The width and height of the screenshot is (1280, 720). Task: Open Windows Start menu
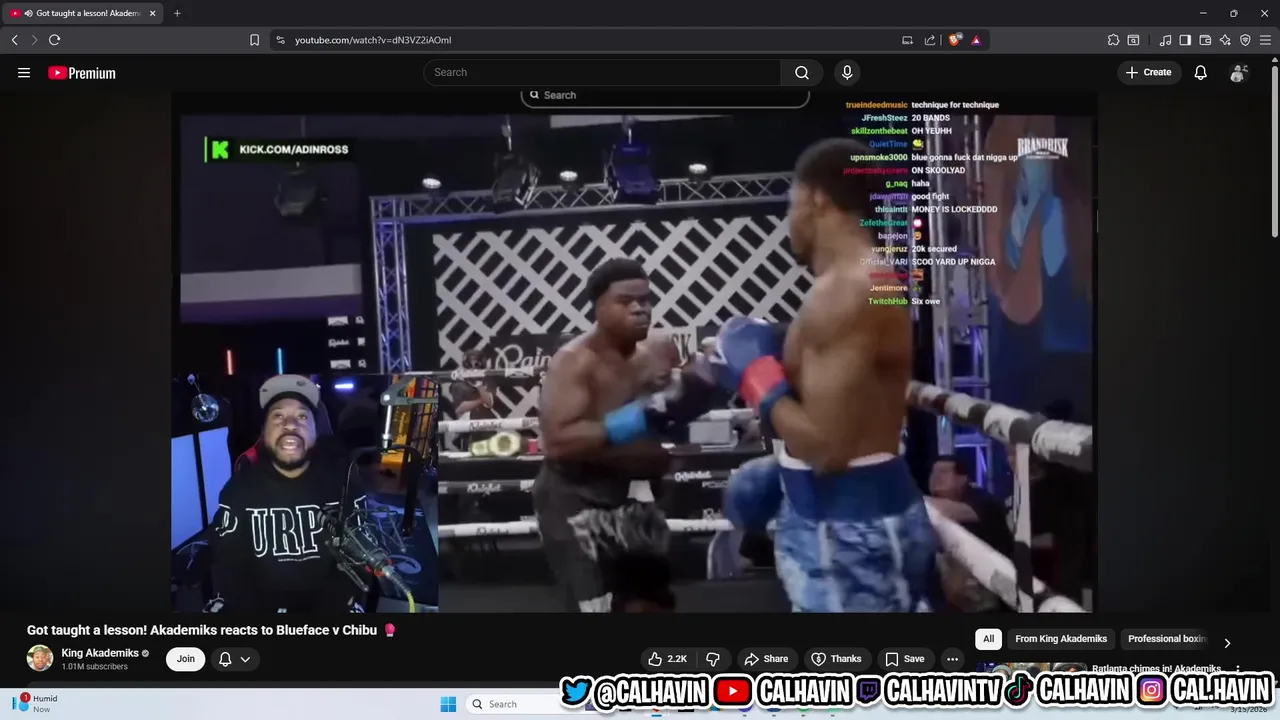click(448, 704)
